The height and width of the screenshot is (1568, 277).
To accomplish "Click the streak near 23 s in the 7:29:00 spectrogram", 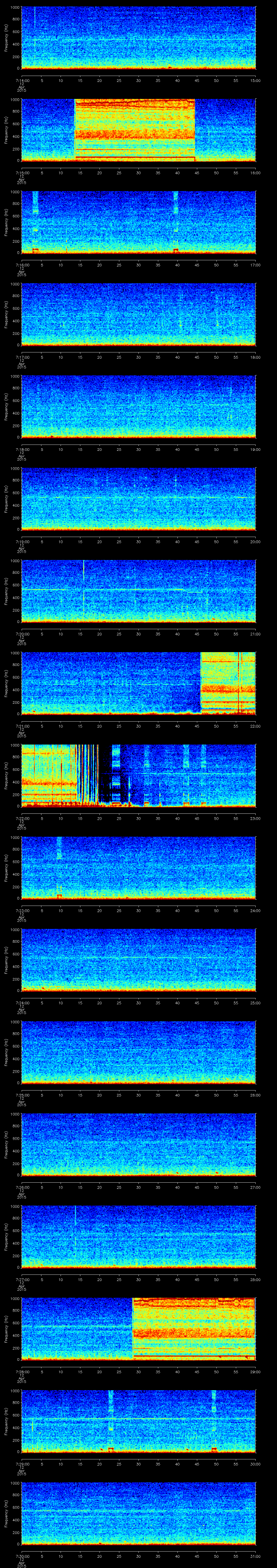I will coord(111,1421).
